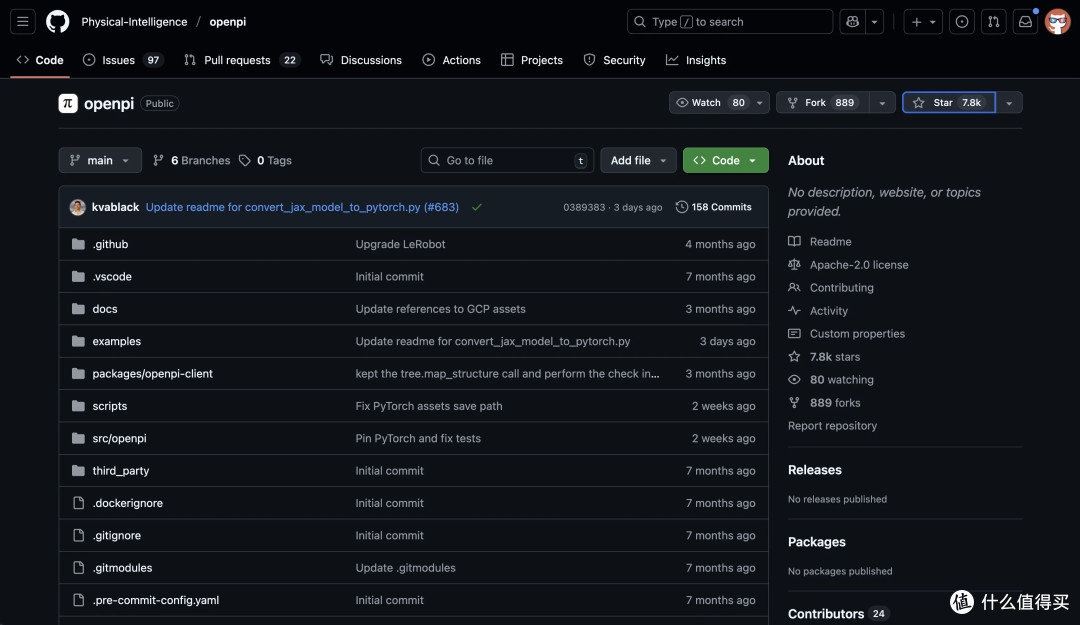Star the openpi repository
Screen dimensions: 1080x625
tap(948, 103)
